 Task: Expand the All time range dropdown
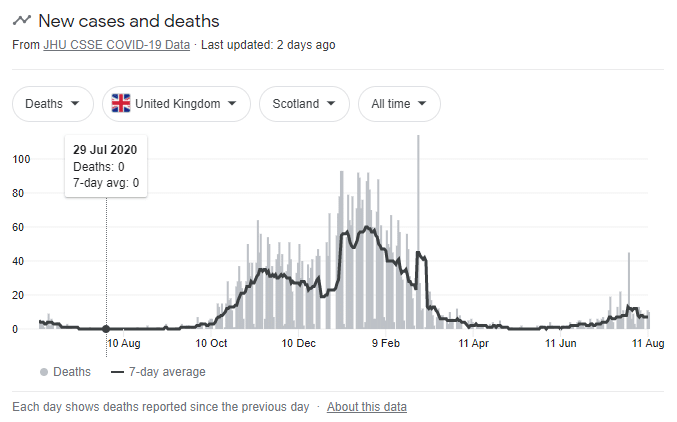(x=399, y=104)
